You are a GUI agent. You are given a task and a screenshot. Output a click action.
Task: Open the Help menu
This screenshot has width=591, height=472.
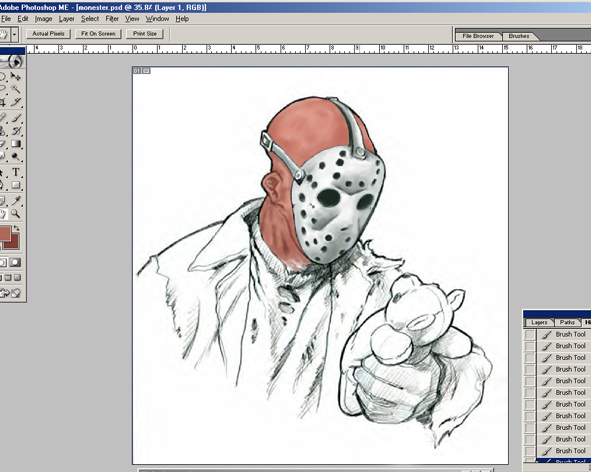coord(182,18)
